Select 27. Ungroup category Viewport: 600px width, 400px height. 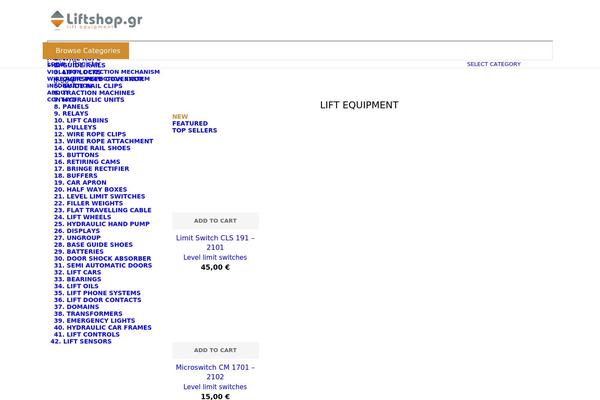[77, 238]
